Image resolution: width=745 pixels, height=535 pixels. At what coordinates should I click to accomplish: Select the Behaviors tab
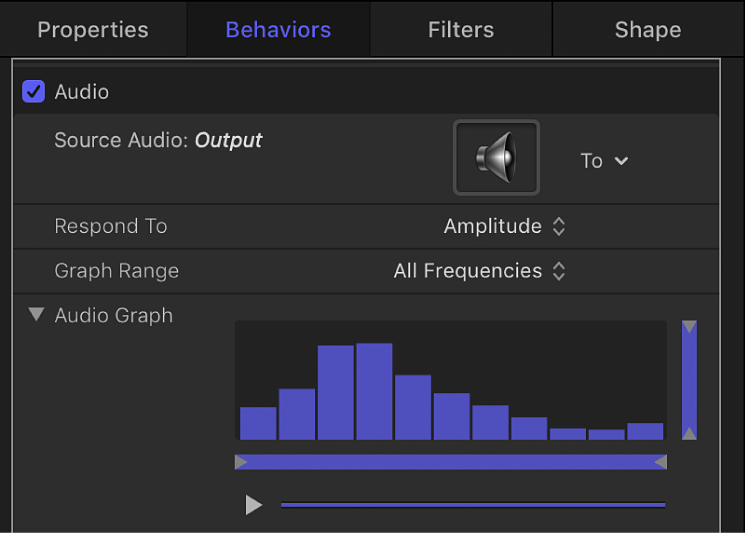click(278, 30)
